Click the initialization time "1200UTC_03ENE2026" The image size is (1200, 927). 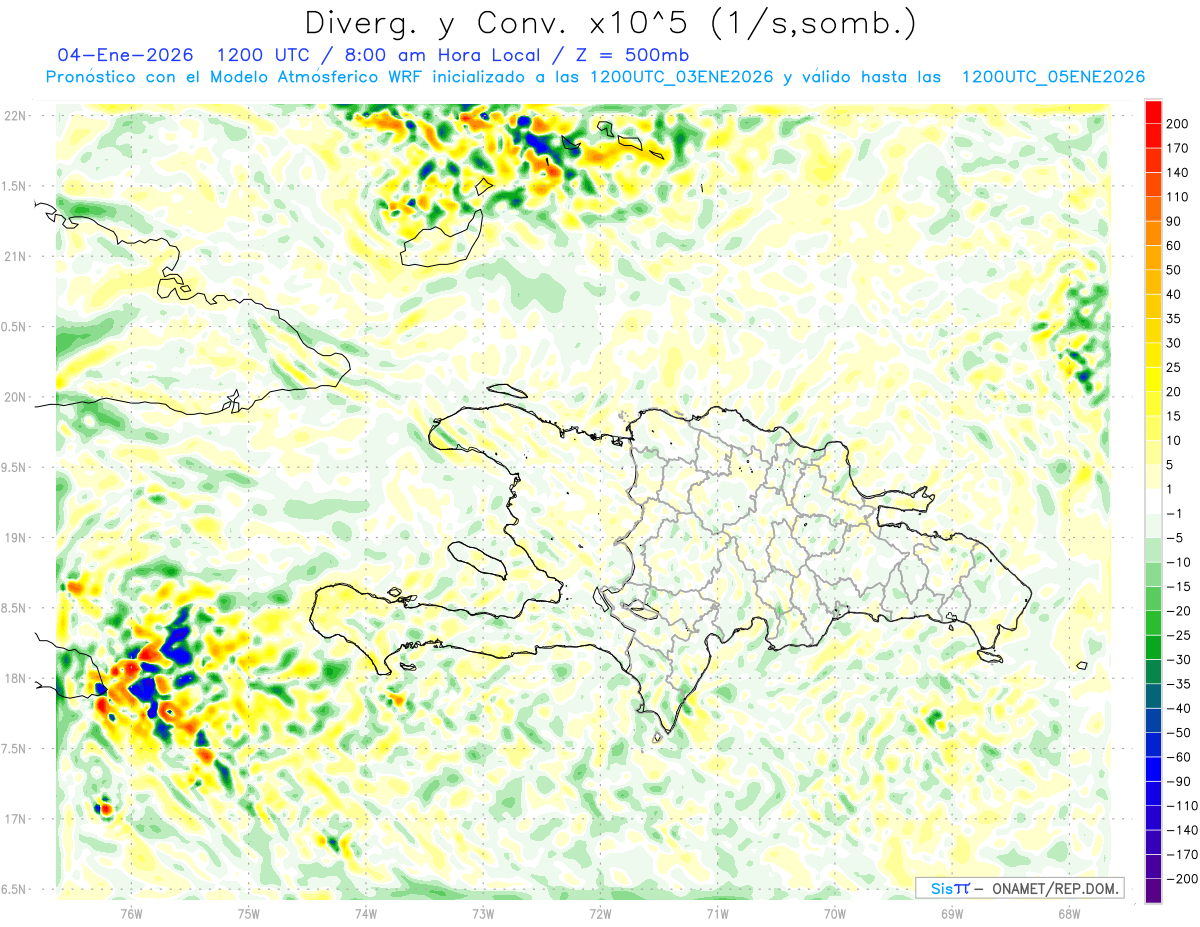681,77
